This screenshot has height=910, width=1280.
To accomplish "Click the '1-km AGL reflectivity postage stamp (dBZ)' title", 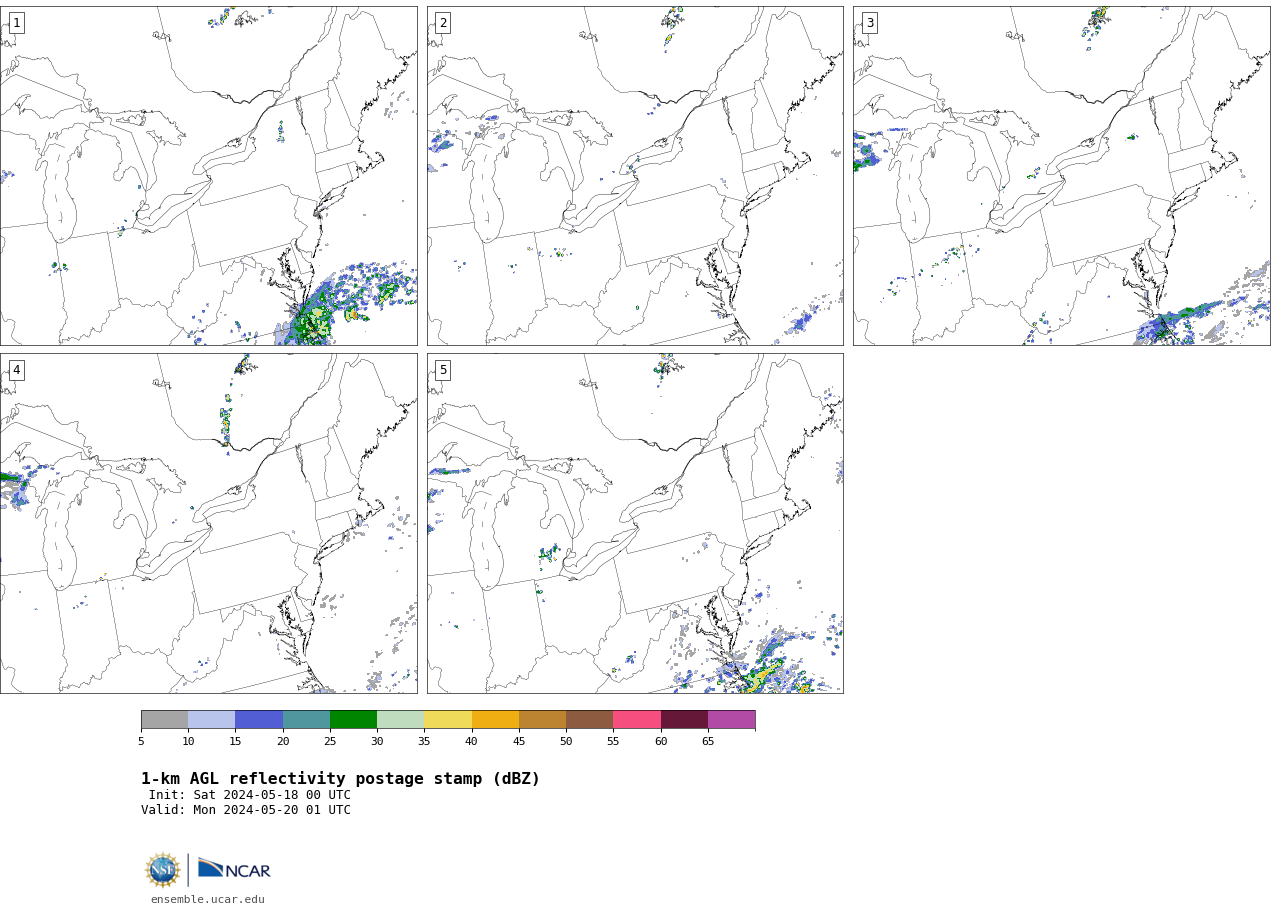I will [x=340, y=779].
